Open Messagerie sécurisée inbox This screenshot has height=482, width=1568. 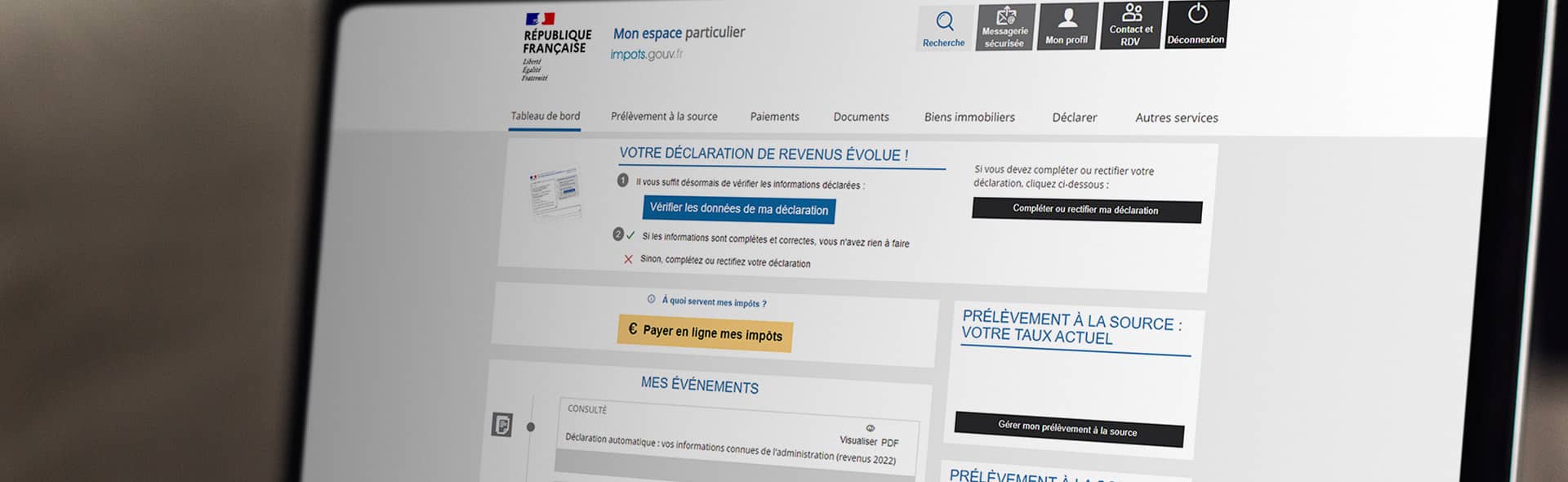(x=1005, y=27)
